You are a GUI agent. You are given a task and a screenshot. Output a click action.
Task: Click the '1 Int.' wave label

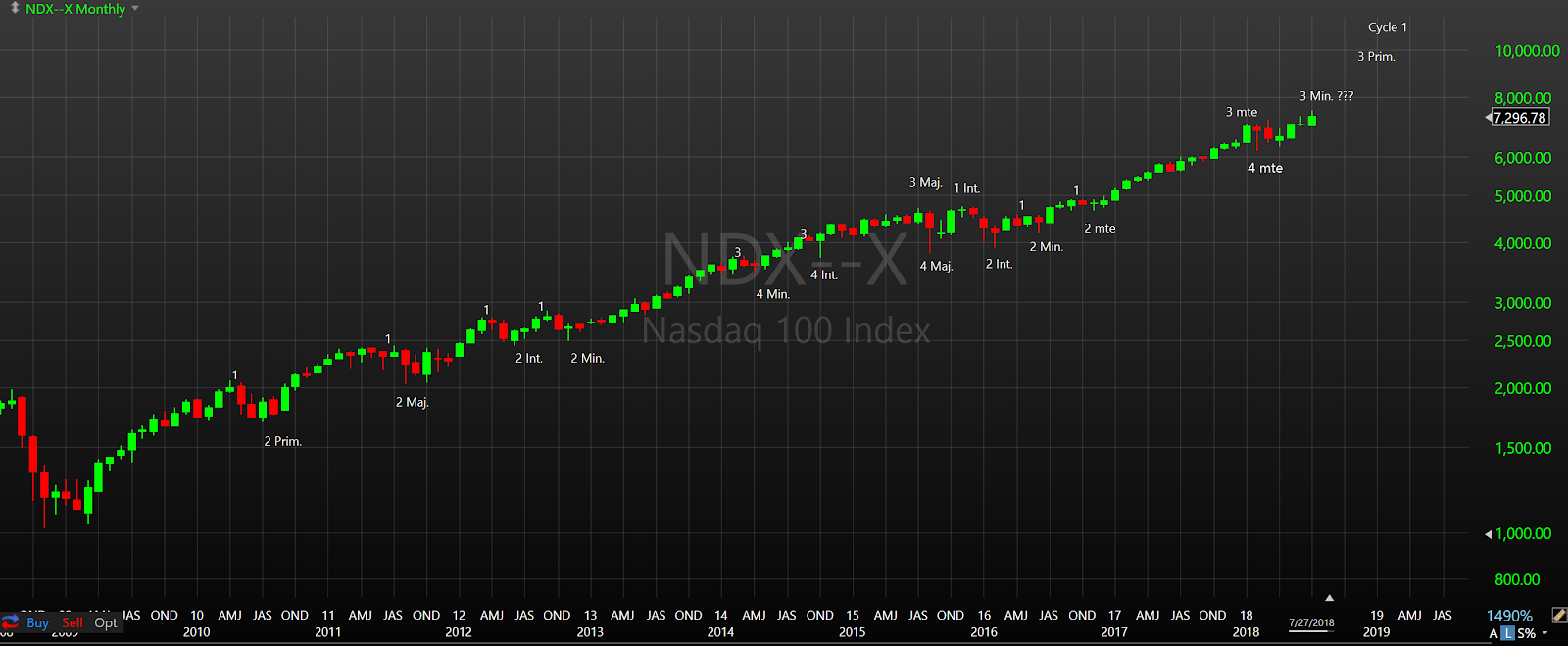pos(966,188)
